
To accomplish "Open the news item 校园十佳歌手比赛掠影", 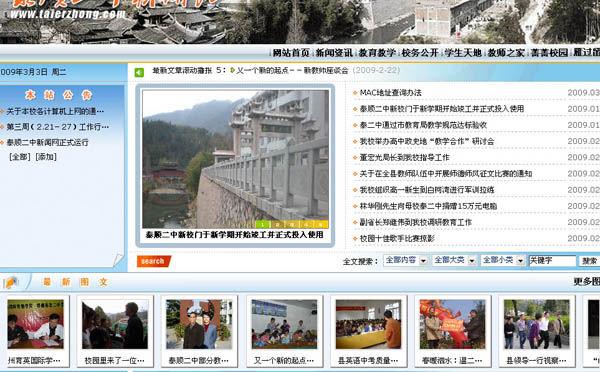I will 397,238.
